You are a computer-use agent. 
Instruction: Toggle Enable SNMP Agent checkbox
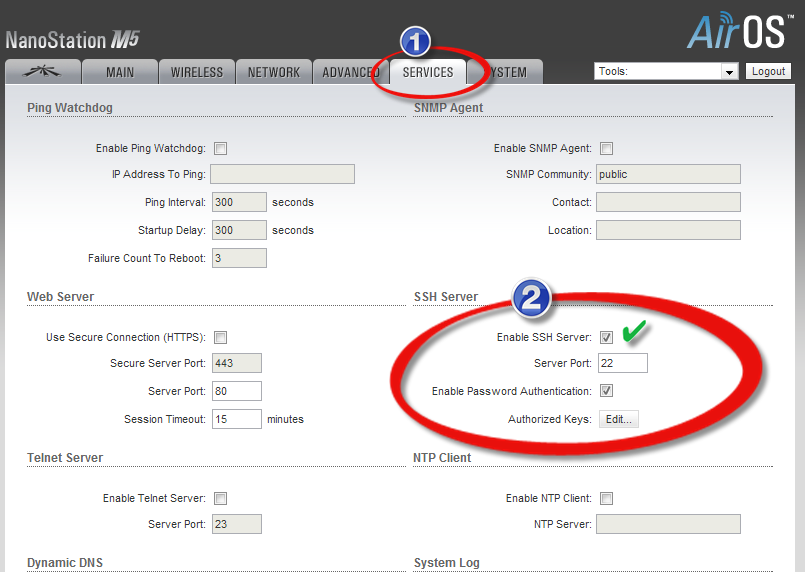click(606, 148)
